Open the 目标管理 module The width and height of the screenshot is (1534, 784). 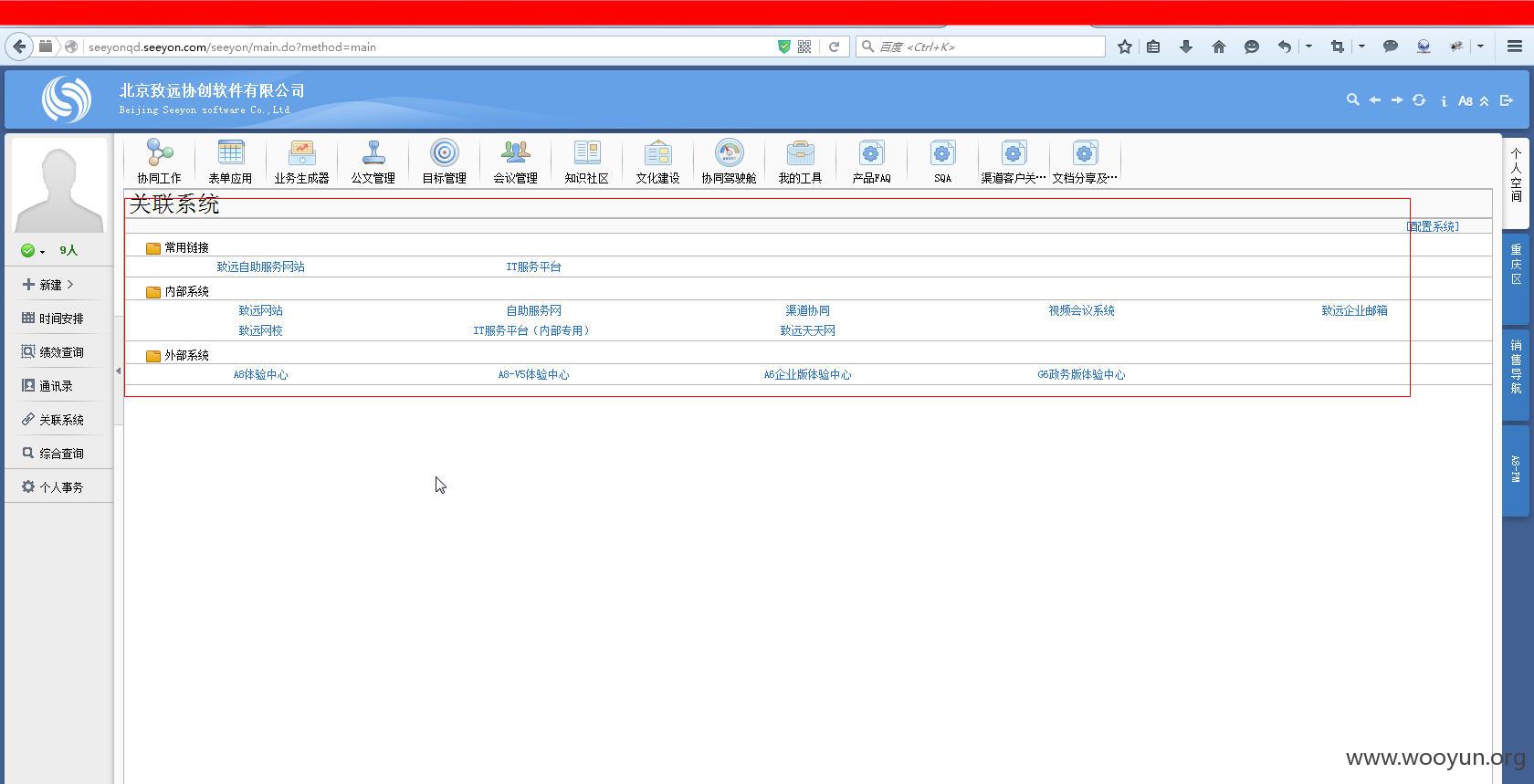[x=444, y=162]
